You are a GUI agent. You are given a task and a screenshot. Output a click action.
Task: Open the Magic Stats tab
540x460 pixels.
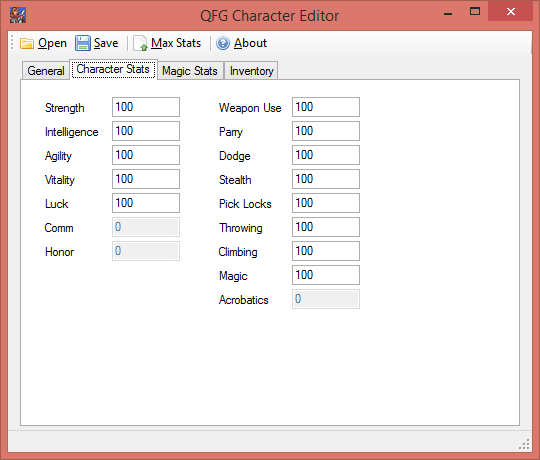tap(190, 71)
